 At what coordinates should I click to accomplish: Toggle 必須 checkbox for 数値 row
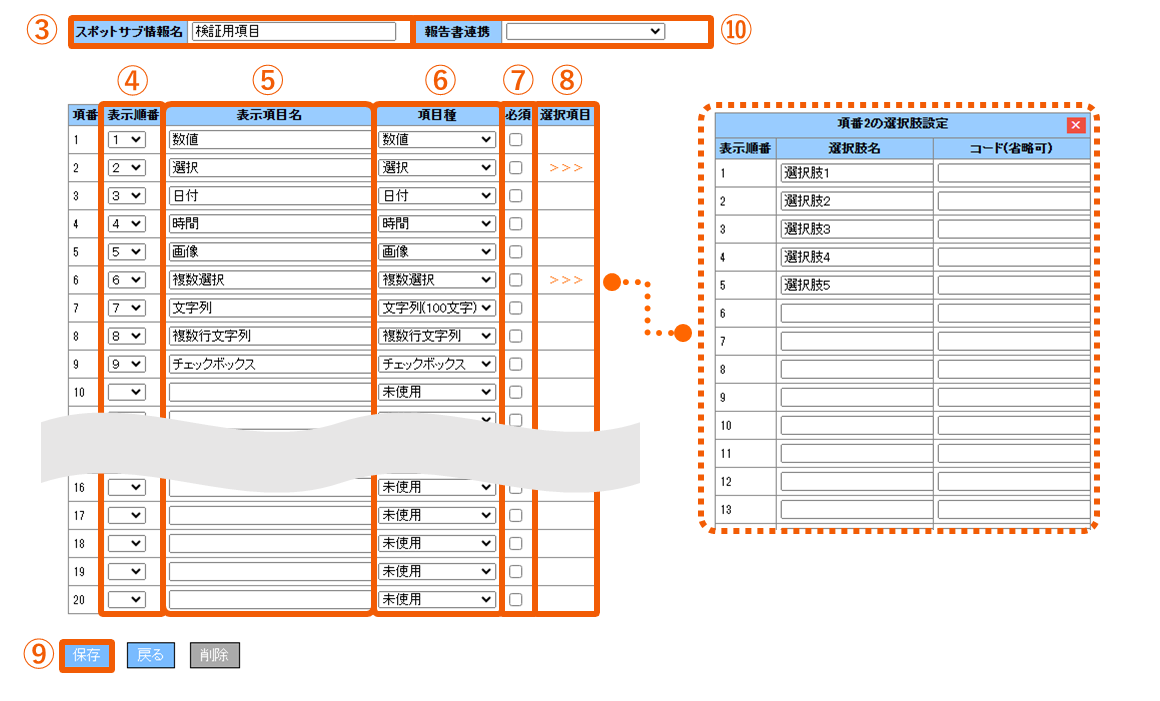(x=516, y=140)
